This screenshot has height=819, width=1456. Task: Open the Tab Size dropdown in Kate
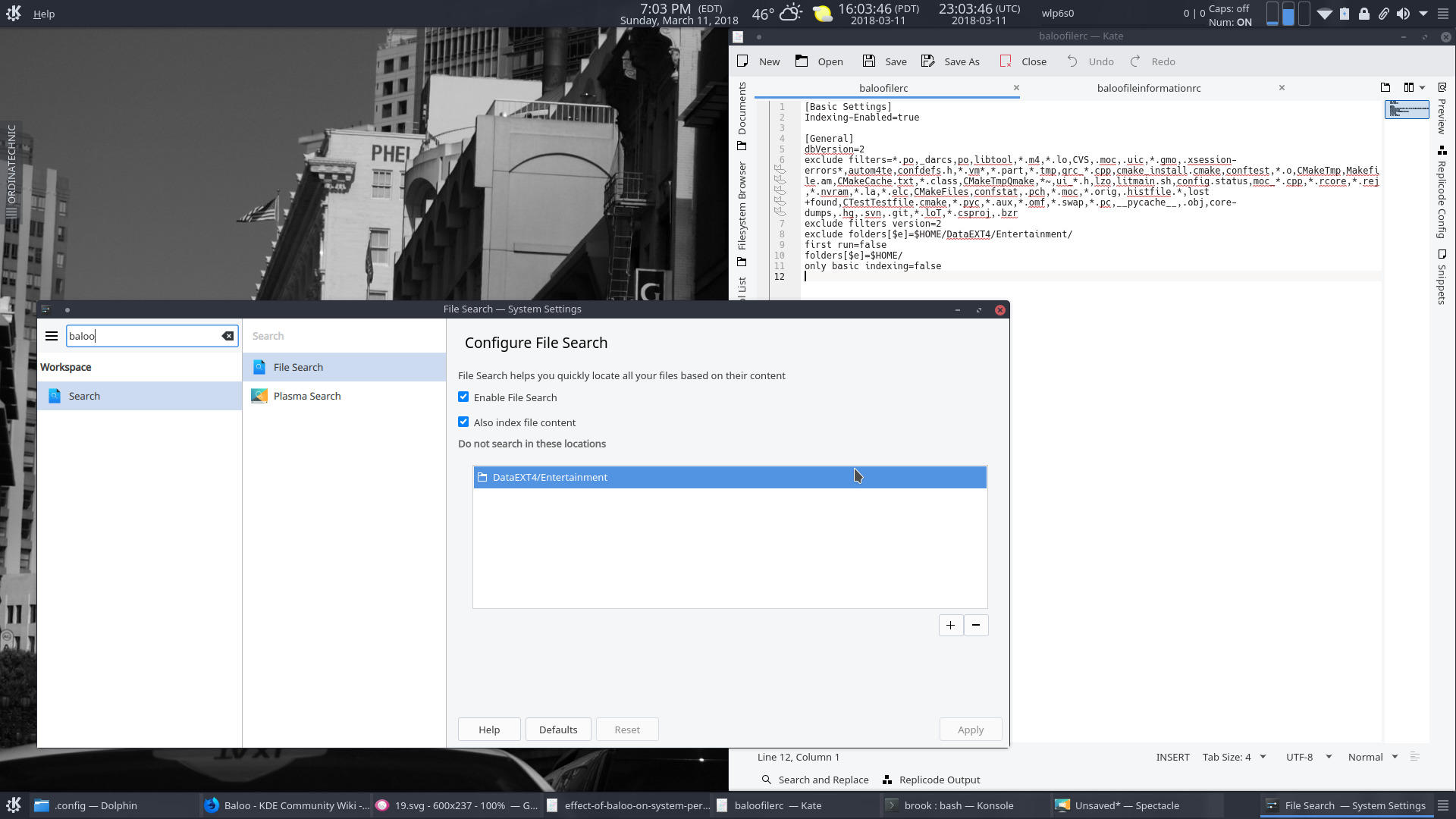click(1235, 757)
